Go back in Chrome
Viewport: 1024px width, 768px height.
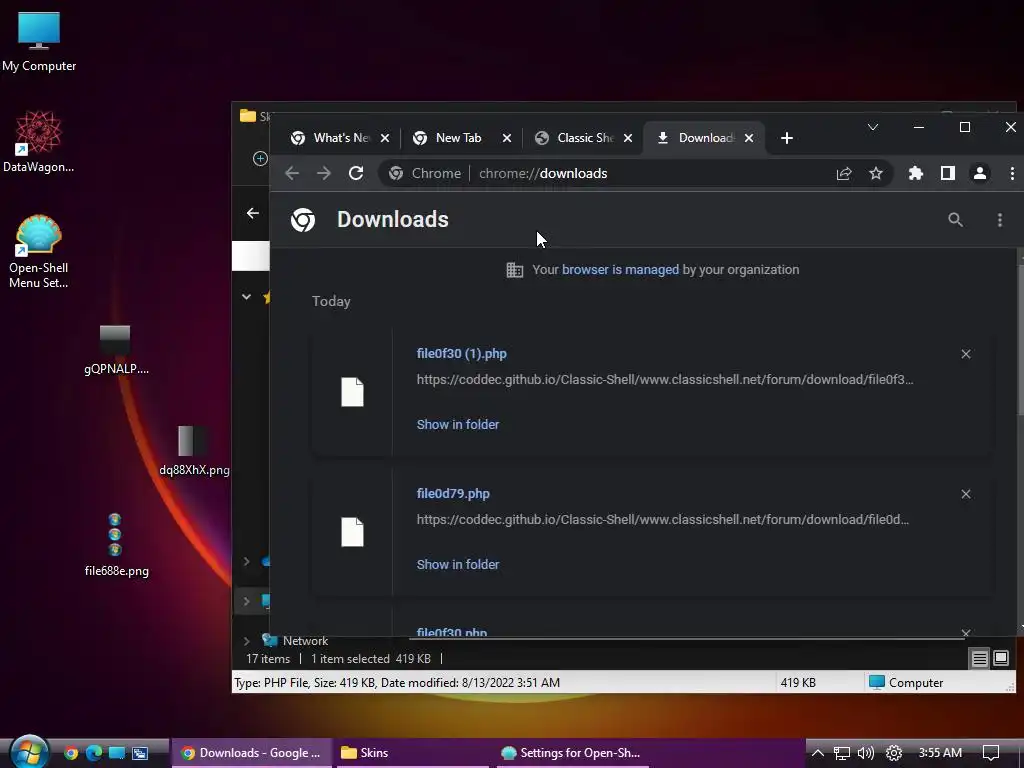click(x=292, y=173)
